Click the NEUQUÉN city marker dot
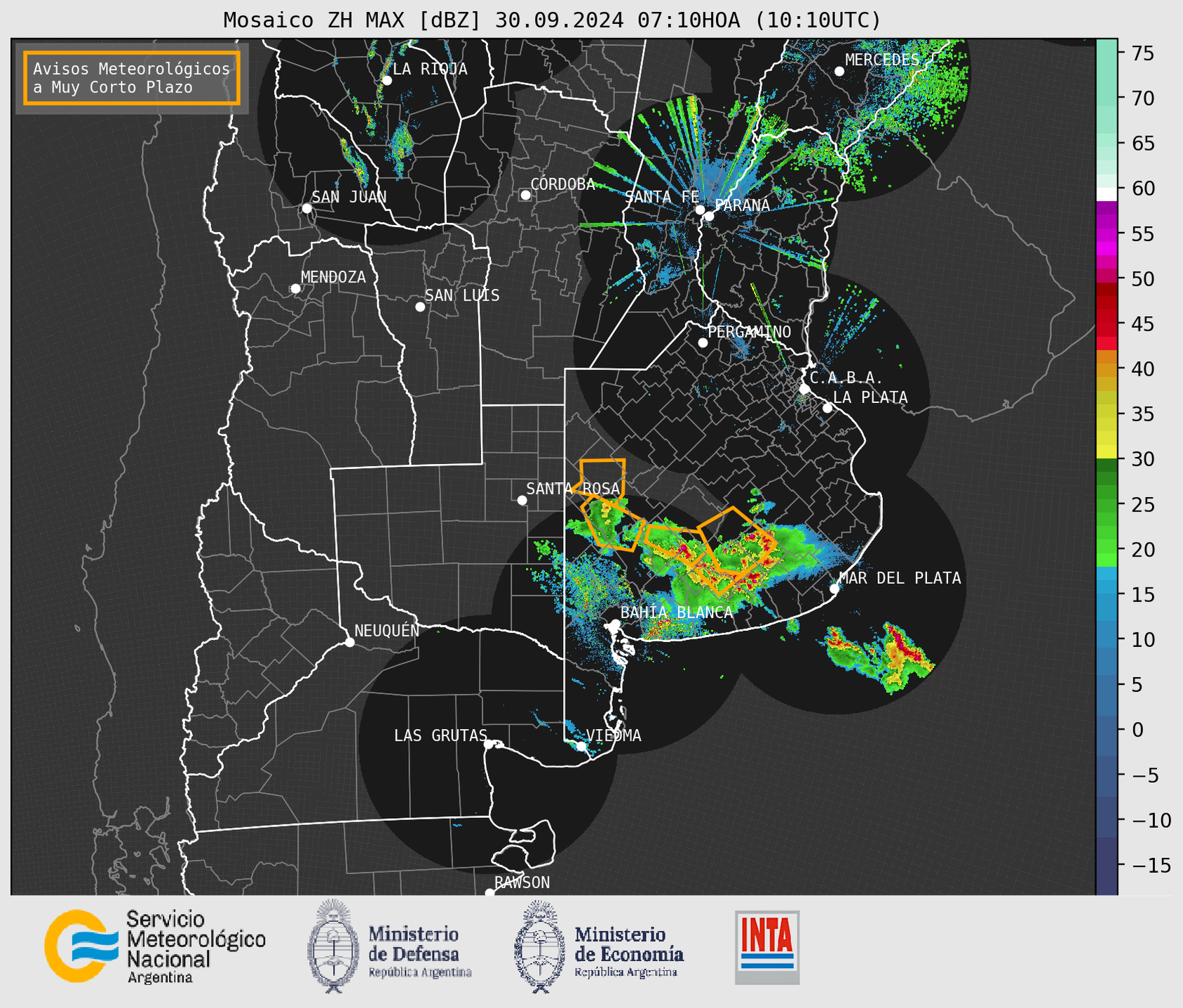Image resolution: width=1183 pixels, height=1008 pixels. 349,642
